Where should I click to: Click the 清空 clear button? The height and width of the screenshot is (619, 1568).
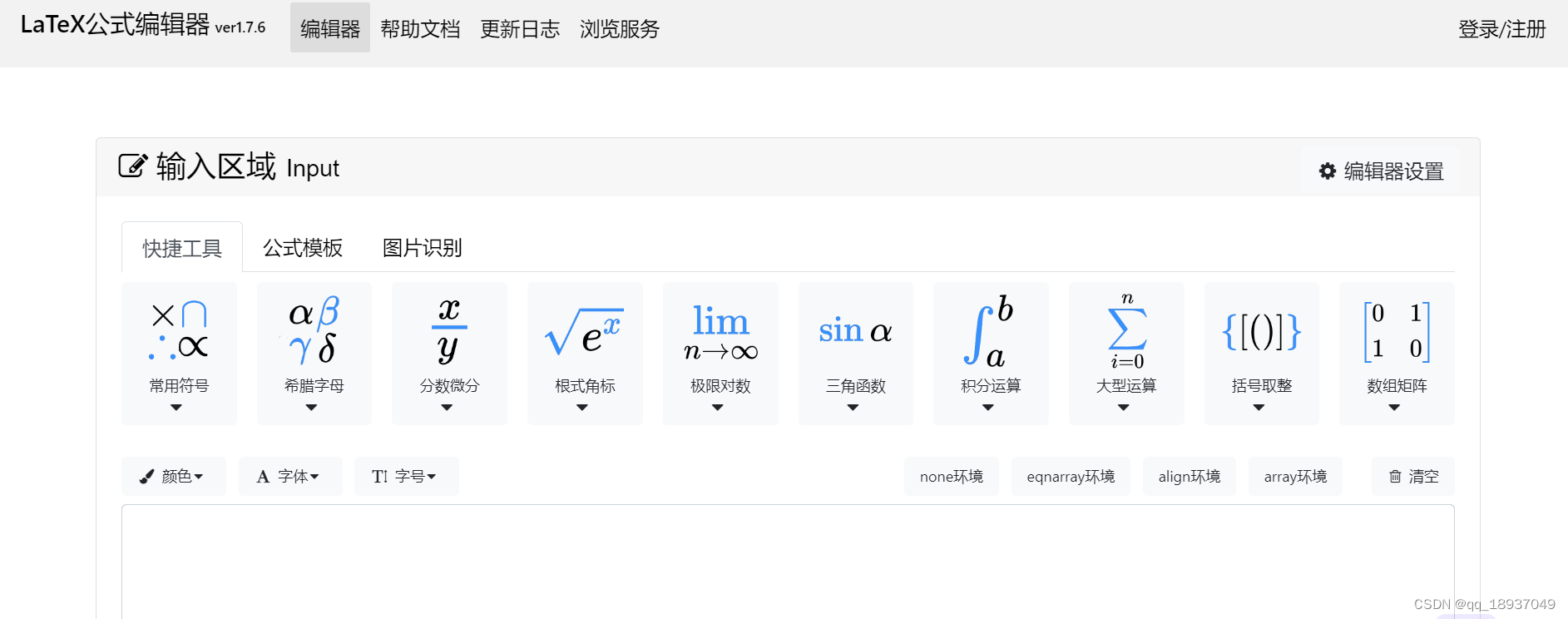[1413, 477]
